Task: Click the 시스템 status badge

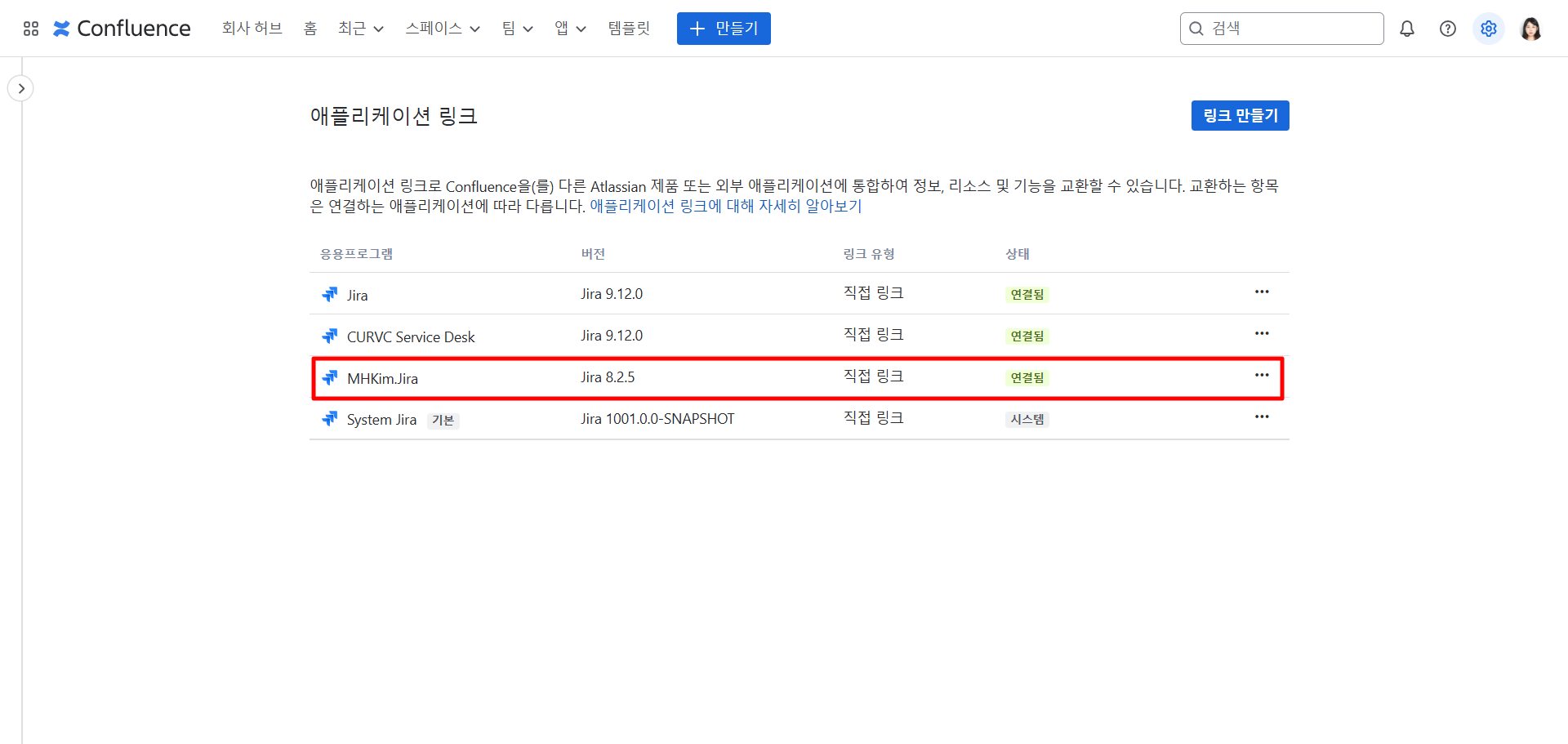Action: [1027, 420]
